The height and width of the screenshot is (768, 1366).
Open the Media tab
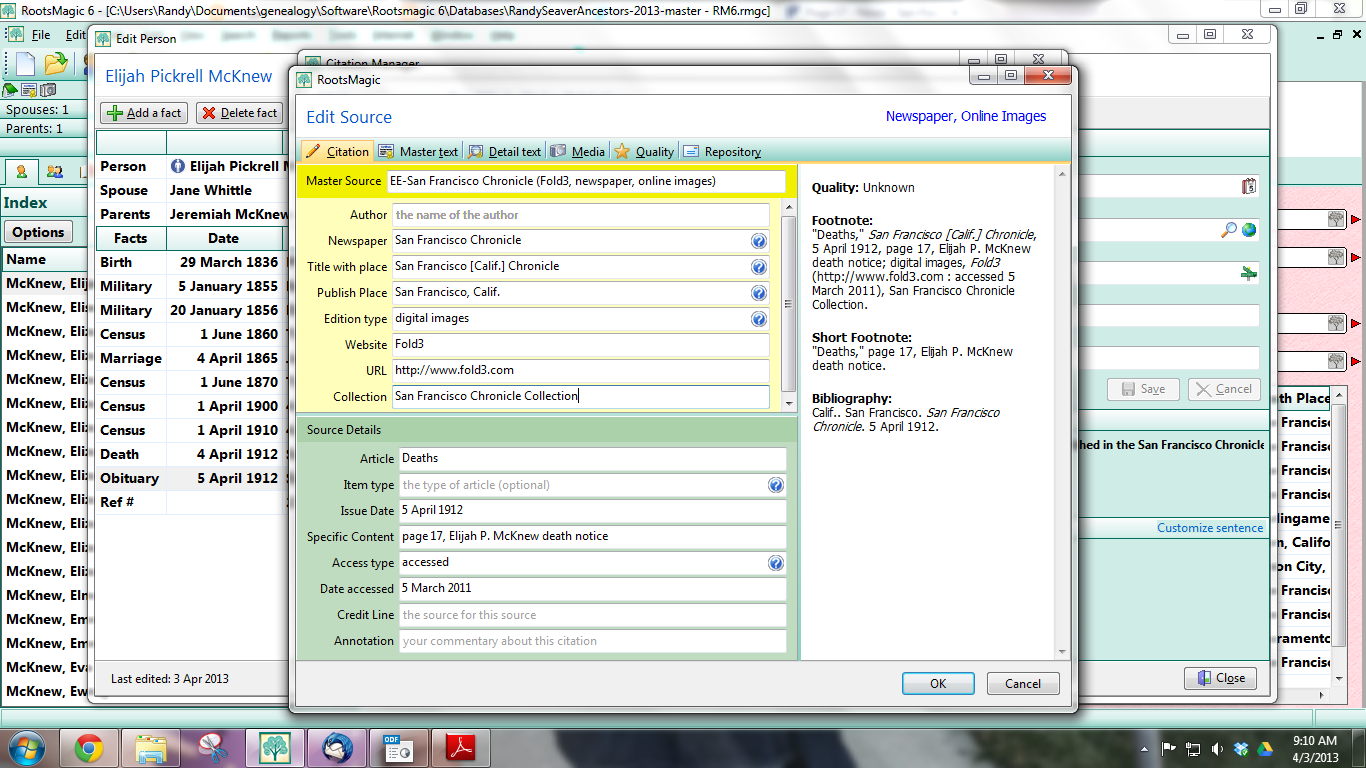pyautogui.click(x=578, y=151)
